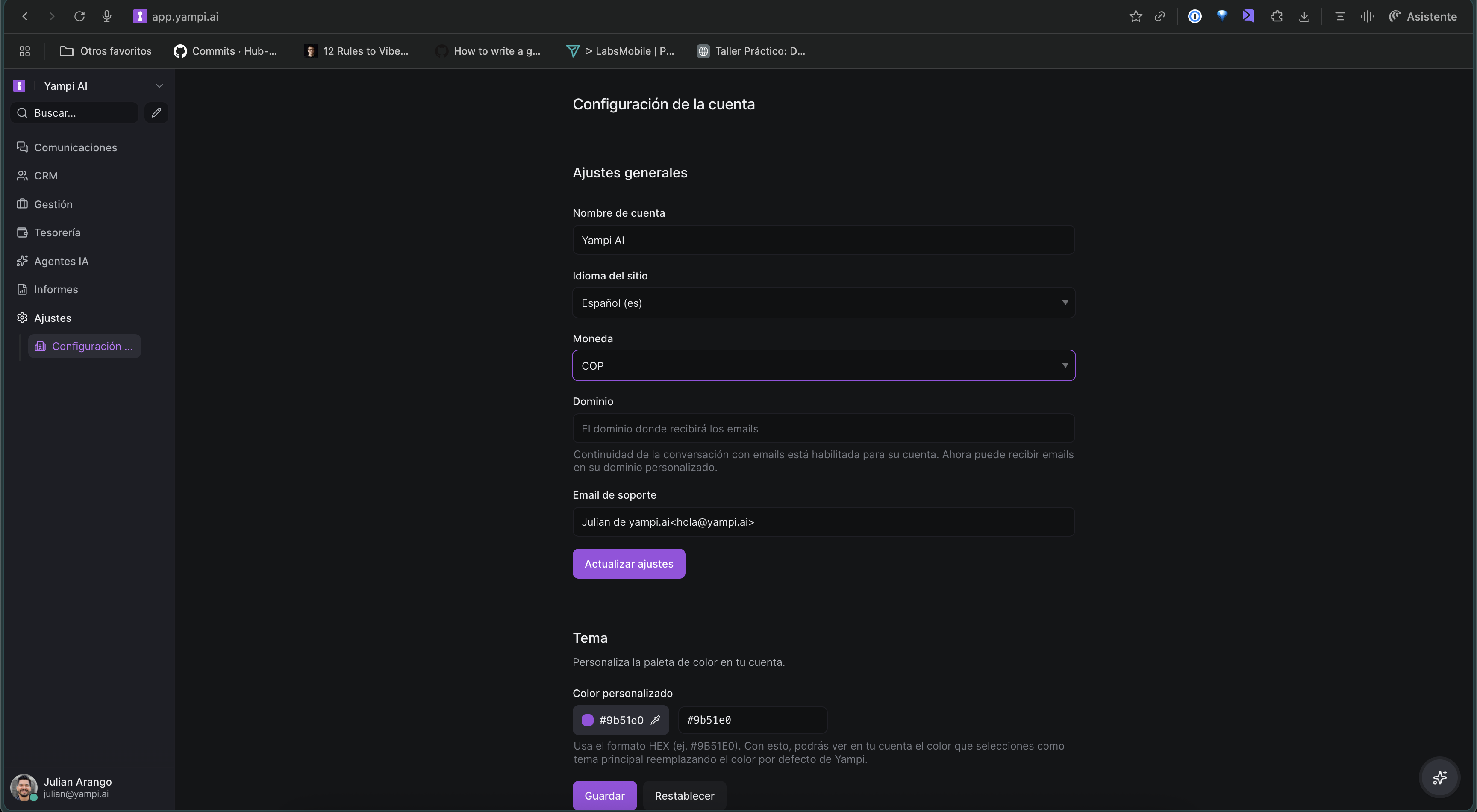Open Tesorería wallet icon item
This screenshot has width=1477, height=812.
pyautogui.click(x=22, y=232)
